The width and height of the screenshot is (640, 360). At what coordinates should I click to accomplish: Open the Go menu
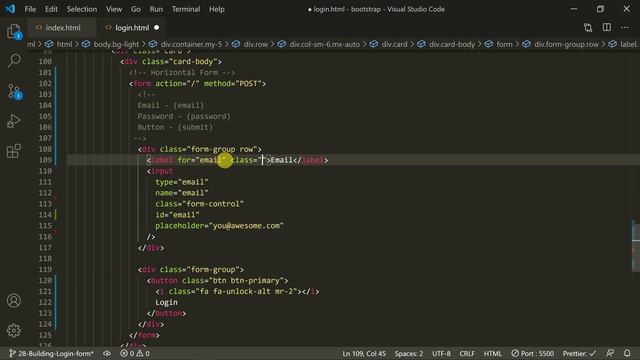click(x=136, y=9)
